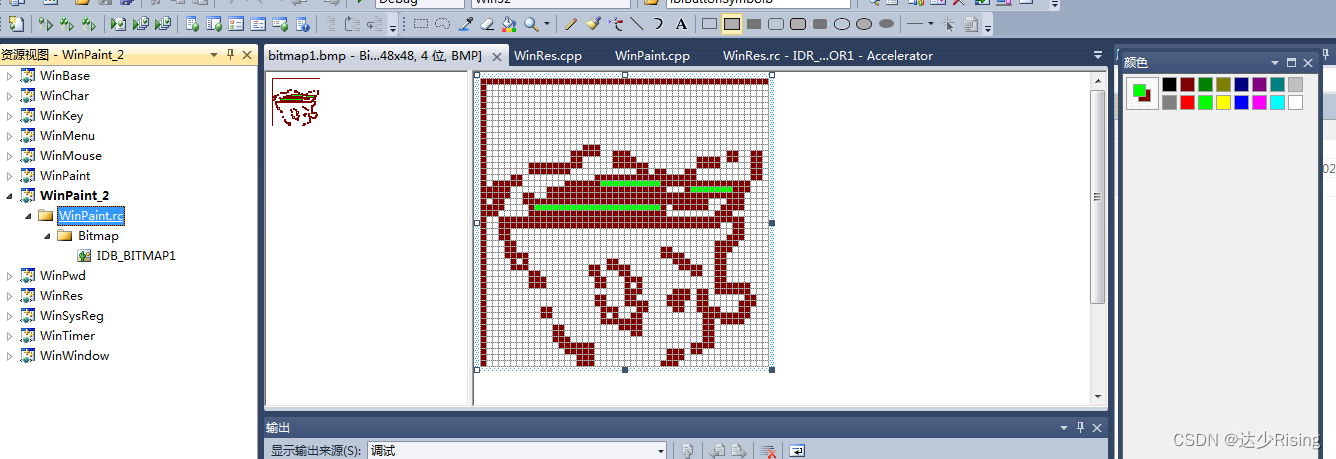
Task: Choose the magenta color swatch
Action: click(x=1259, y=102)
